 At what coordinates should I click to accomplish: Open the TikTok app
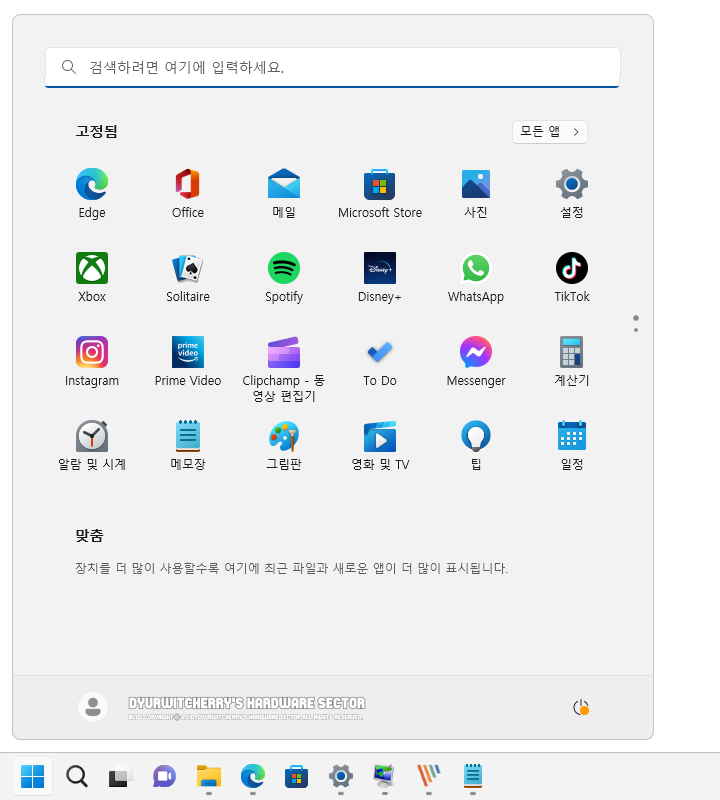pyautogui.click(x=572, y=278)
